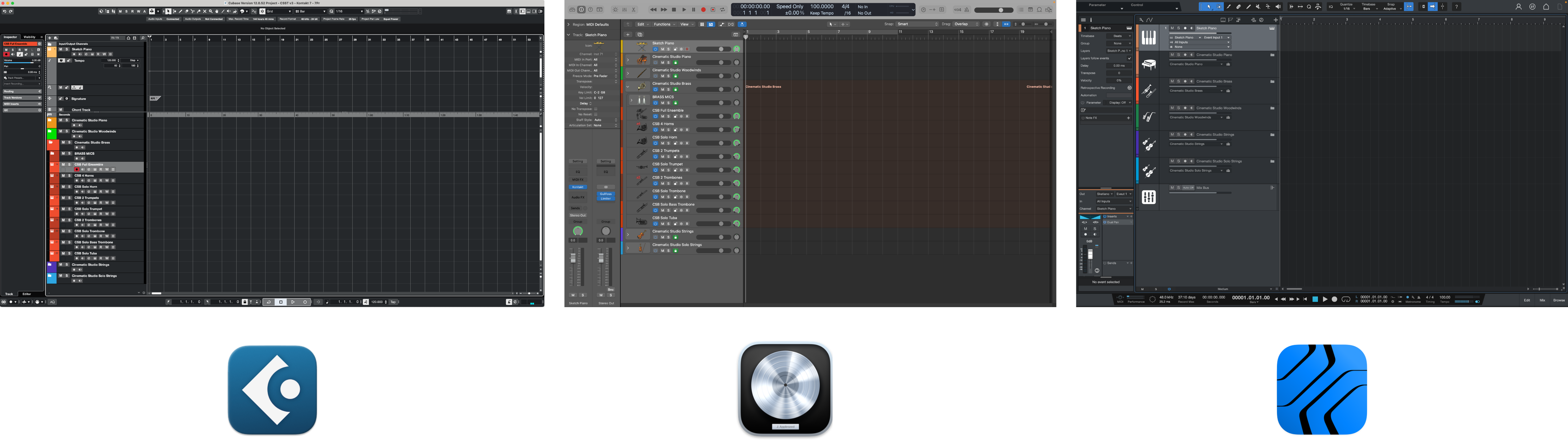The height and width of the screenshot is (440, 1568).
Task: Click the large Cubase app icon
Action: tap(272, 390)
